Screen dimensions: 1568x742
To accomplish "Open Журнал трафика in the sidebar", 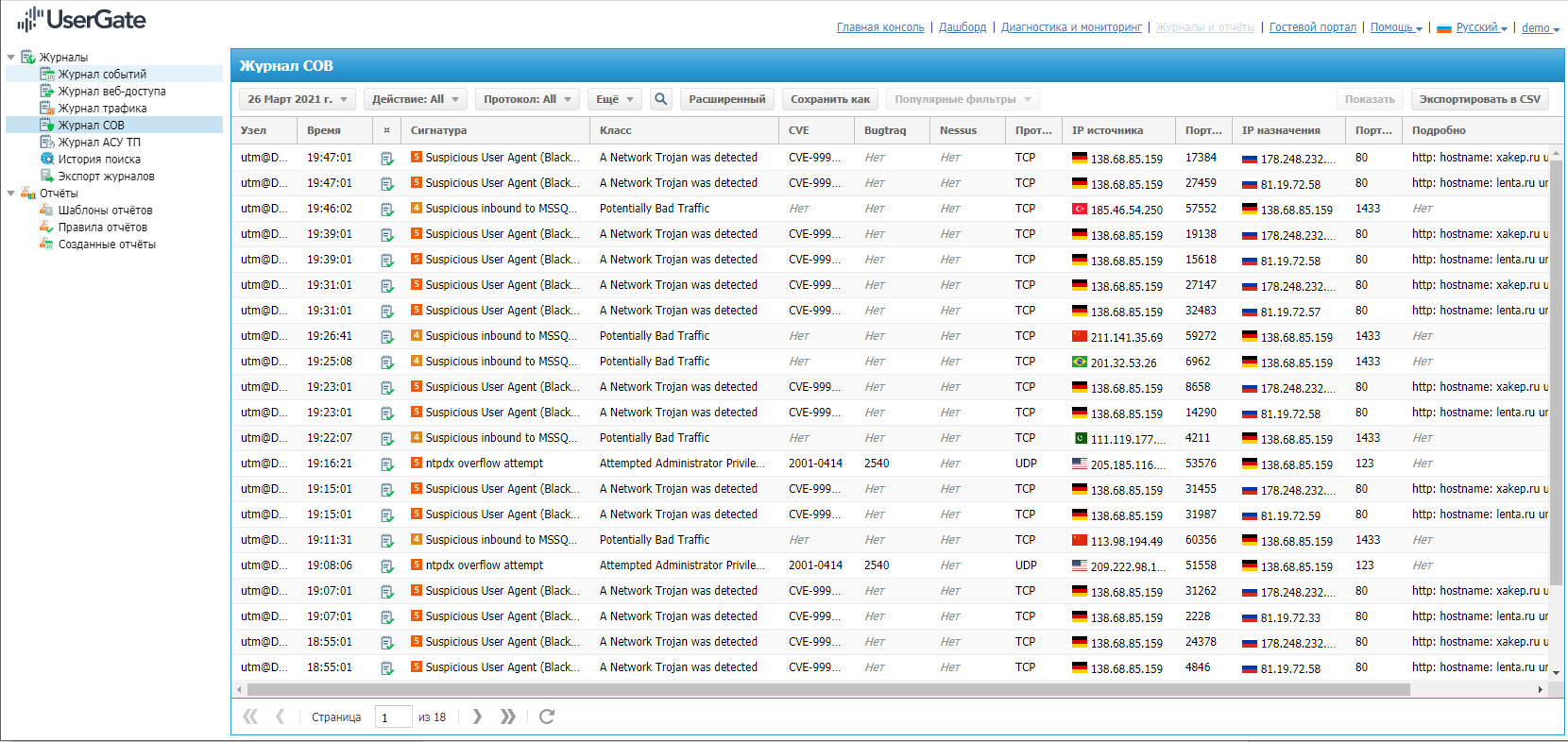I will 102,109.
